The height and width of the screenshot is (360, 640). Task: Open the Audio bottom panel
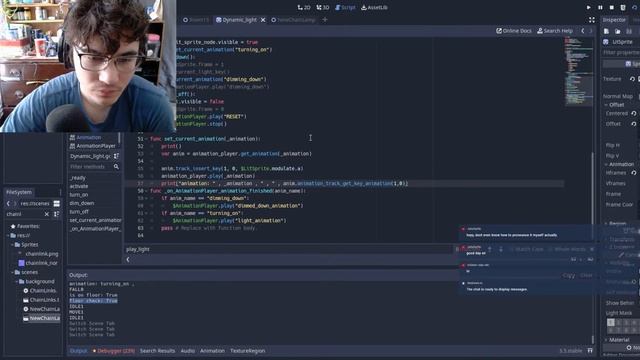coord(187,351)
